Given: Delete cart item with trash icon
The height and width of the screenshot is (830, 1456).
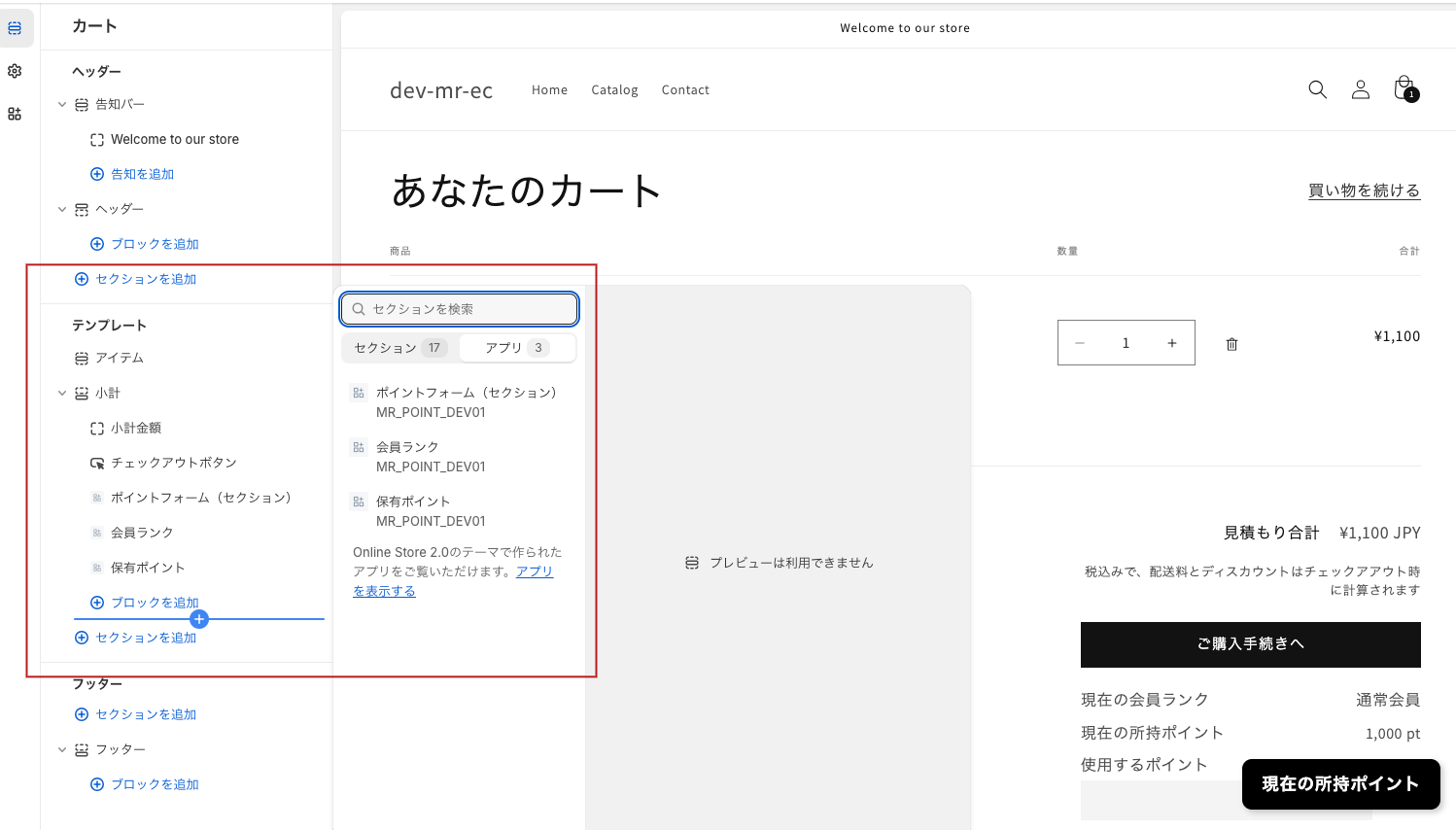Looking at the screenshot, I should 1231,344.
